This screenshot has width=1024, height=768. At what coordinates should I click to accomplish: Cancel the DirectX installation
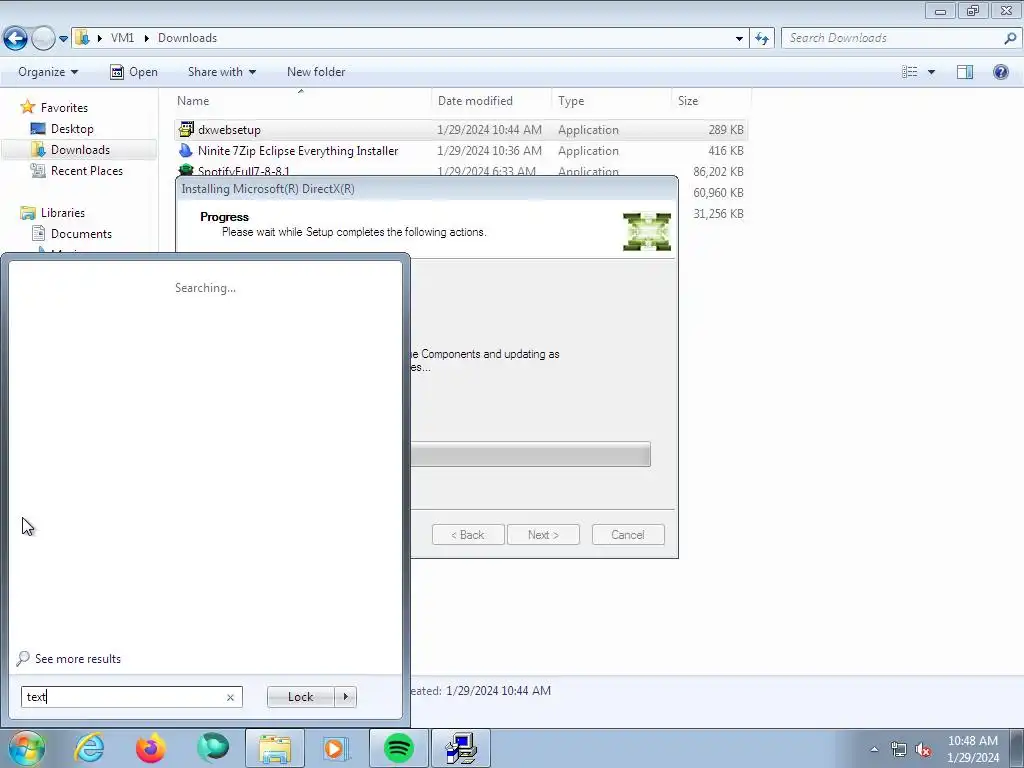tap(628, 535)
